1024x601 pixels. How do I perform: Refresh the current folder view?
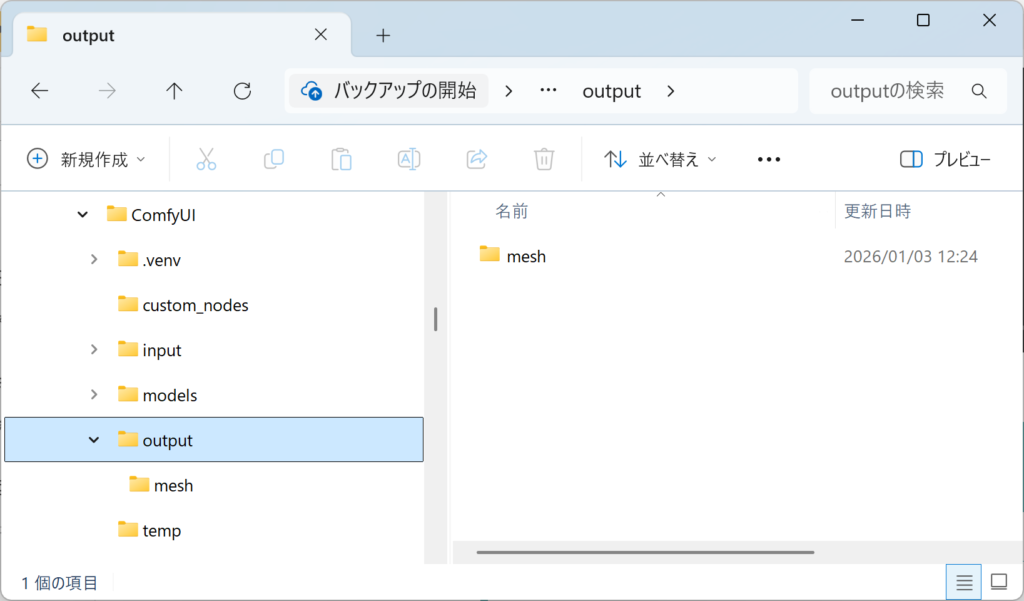tap(242, 91)
